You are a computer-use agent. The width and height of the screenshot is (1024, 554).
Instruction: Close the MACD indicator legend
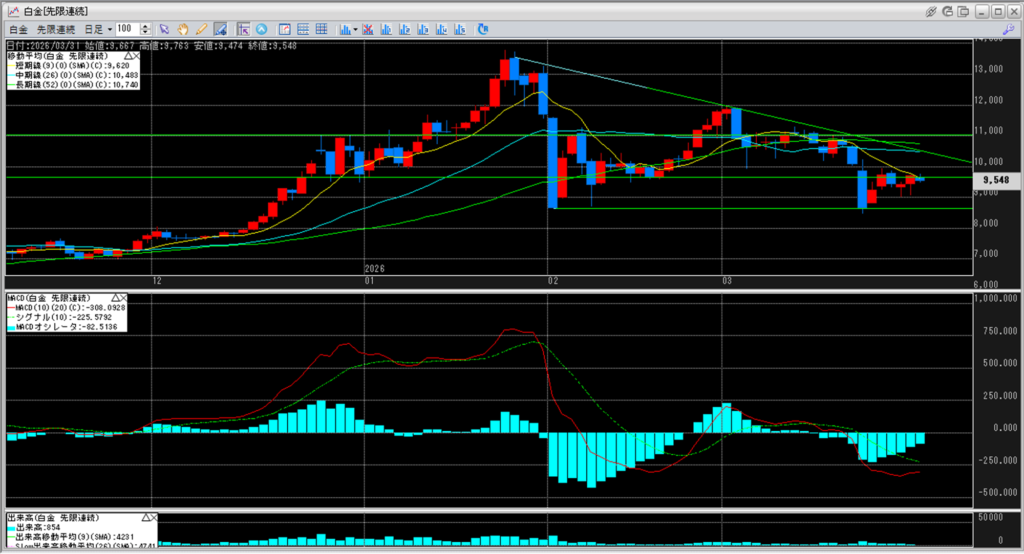(x=123, y=298)
